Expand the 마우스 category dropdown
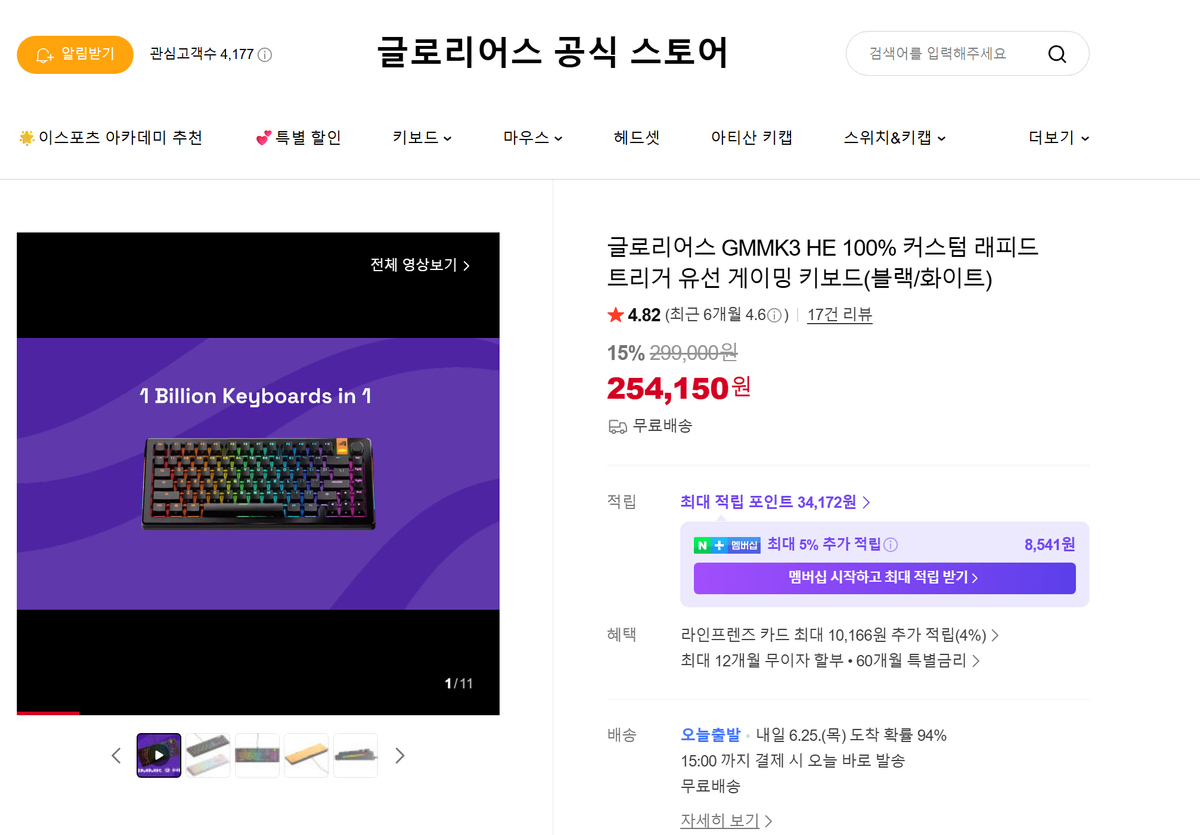 pyautogui.click(x=533, y=138)
